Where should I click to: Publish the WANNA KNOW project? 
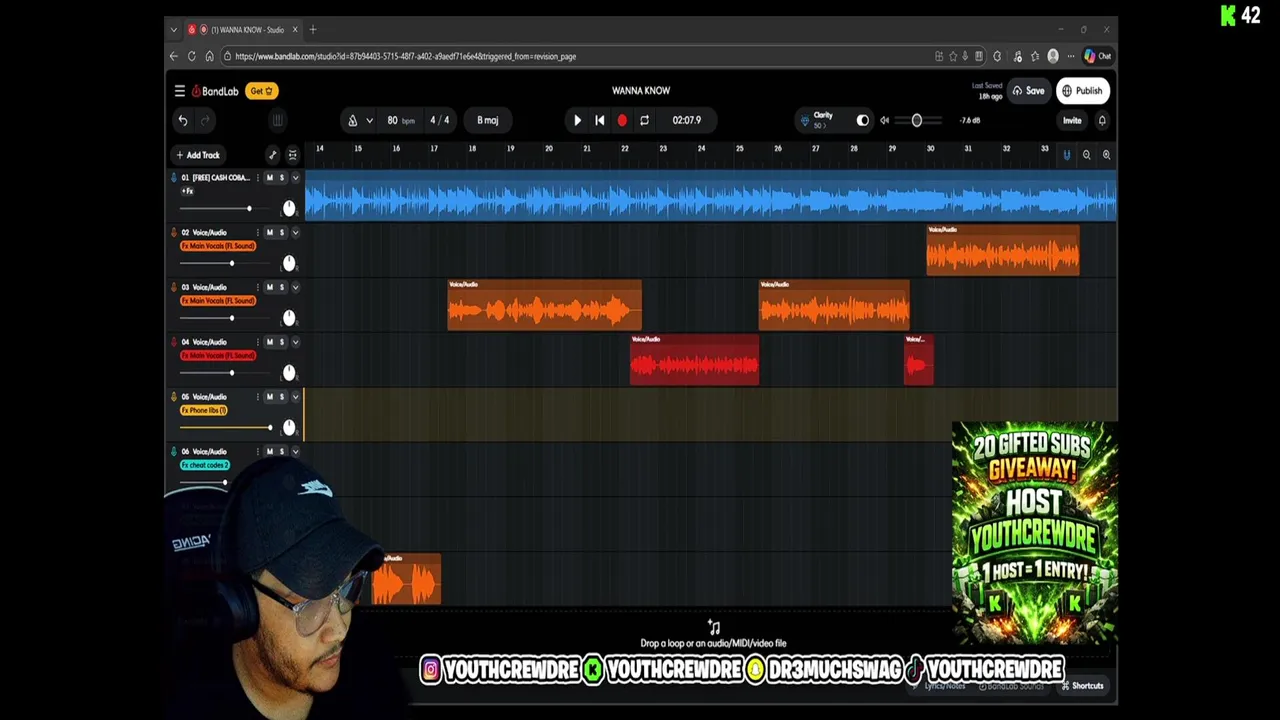point(1083,91)
